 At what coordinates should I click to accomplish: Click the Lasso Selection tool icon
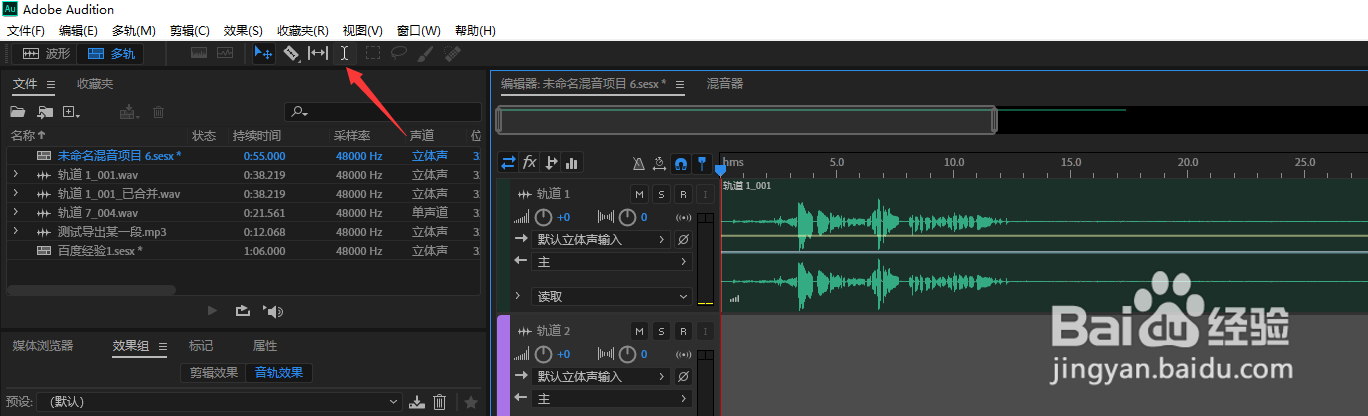(x=399, y=53)
